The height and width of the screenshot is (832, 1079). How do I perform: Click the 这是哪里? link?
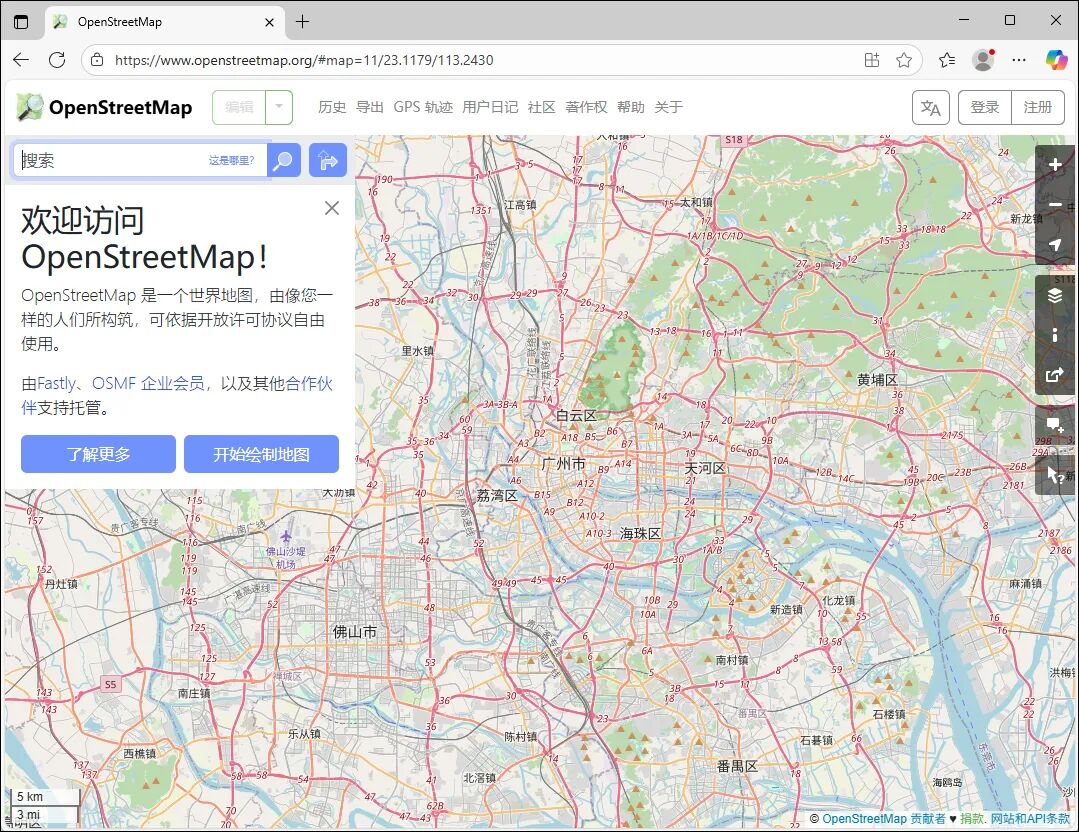(232, 160)
